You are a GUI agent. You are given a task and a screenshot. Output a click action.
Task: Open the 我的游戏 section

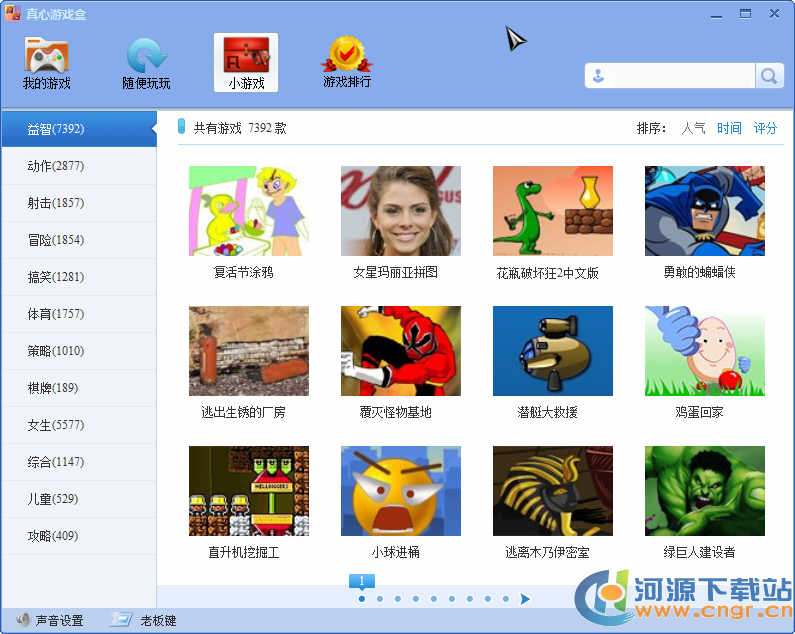click(46, 63)
